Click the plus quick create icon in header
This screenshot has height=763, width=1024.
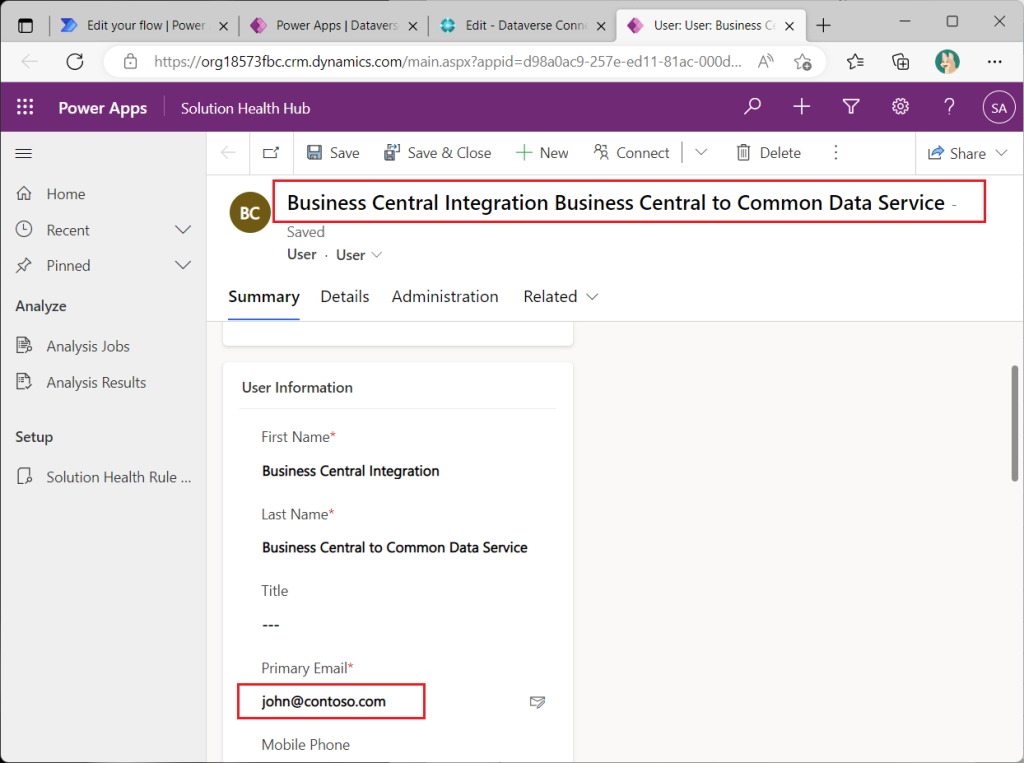click(801, 106)
